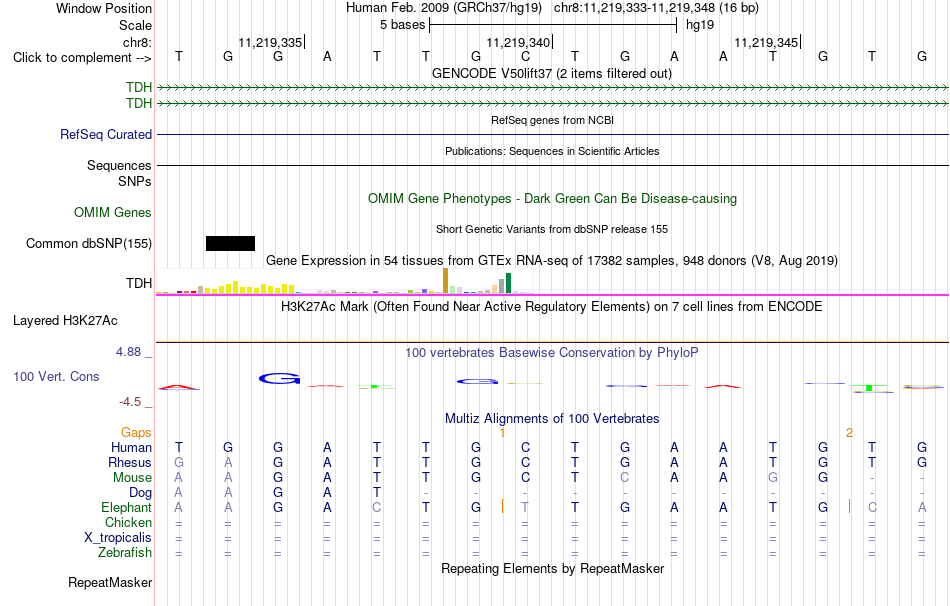The height and width of the screenshot is (606, 950).
Task: Click the Human species alignment row label
Action: 131,447
